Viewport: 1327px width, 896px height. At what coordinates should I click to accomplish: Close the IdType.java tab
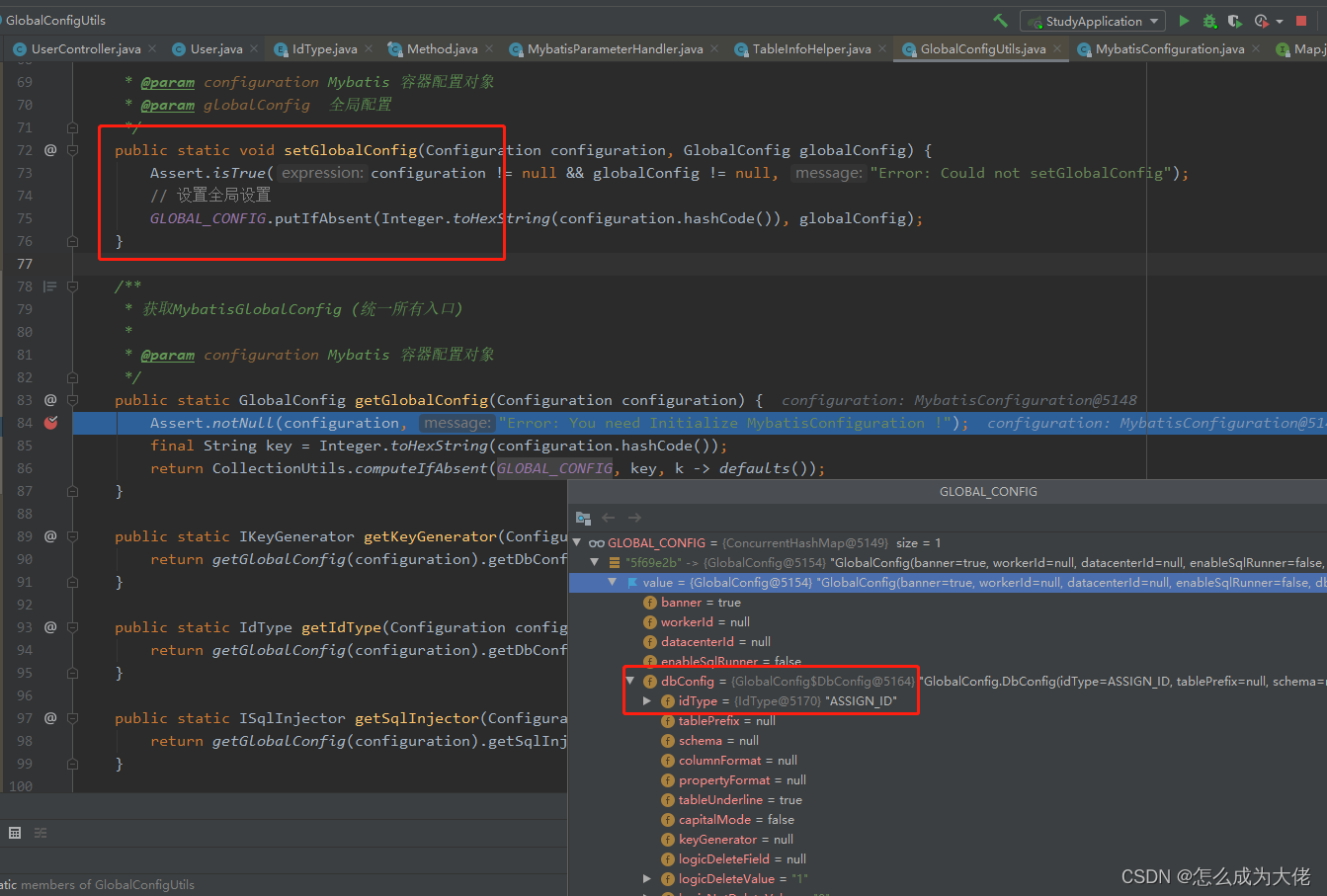click(369, 48)
